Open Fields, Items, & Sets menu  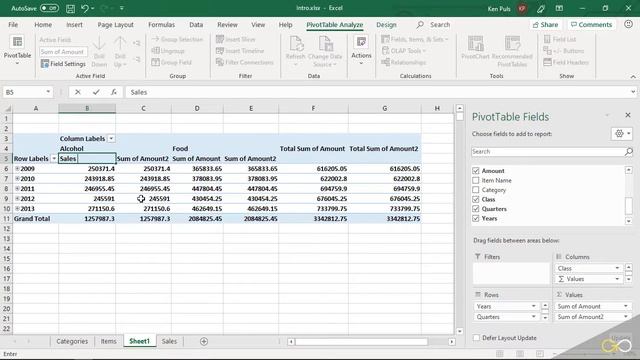click(x=415, y=39)
